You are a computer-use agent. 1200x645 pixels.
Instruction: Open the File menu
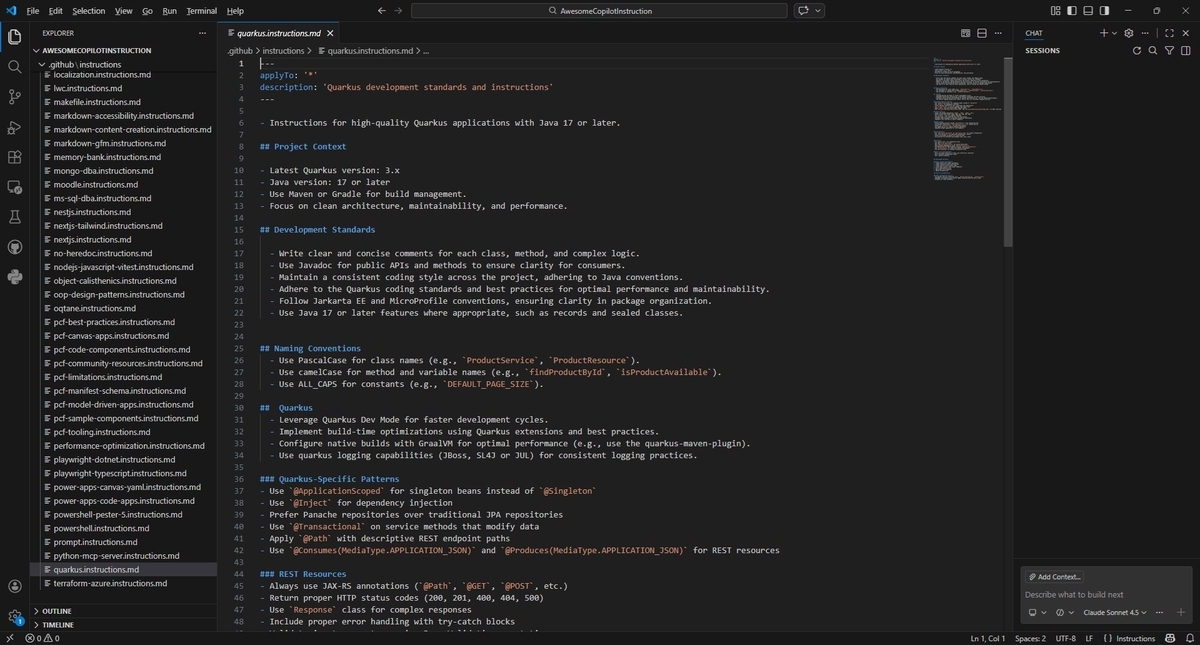(x=33, y=10)
